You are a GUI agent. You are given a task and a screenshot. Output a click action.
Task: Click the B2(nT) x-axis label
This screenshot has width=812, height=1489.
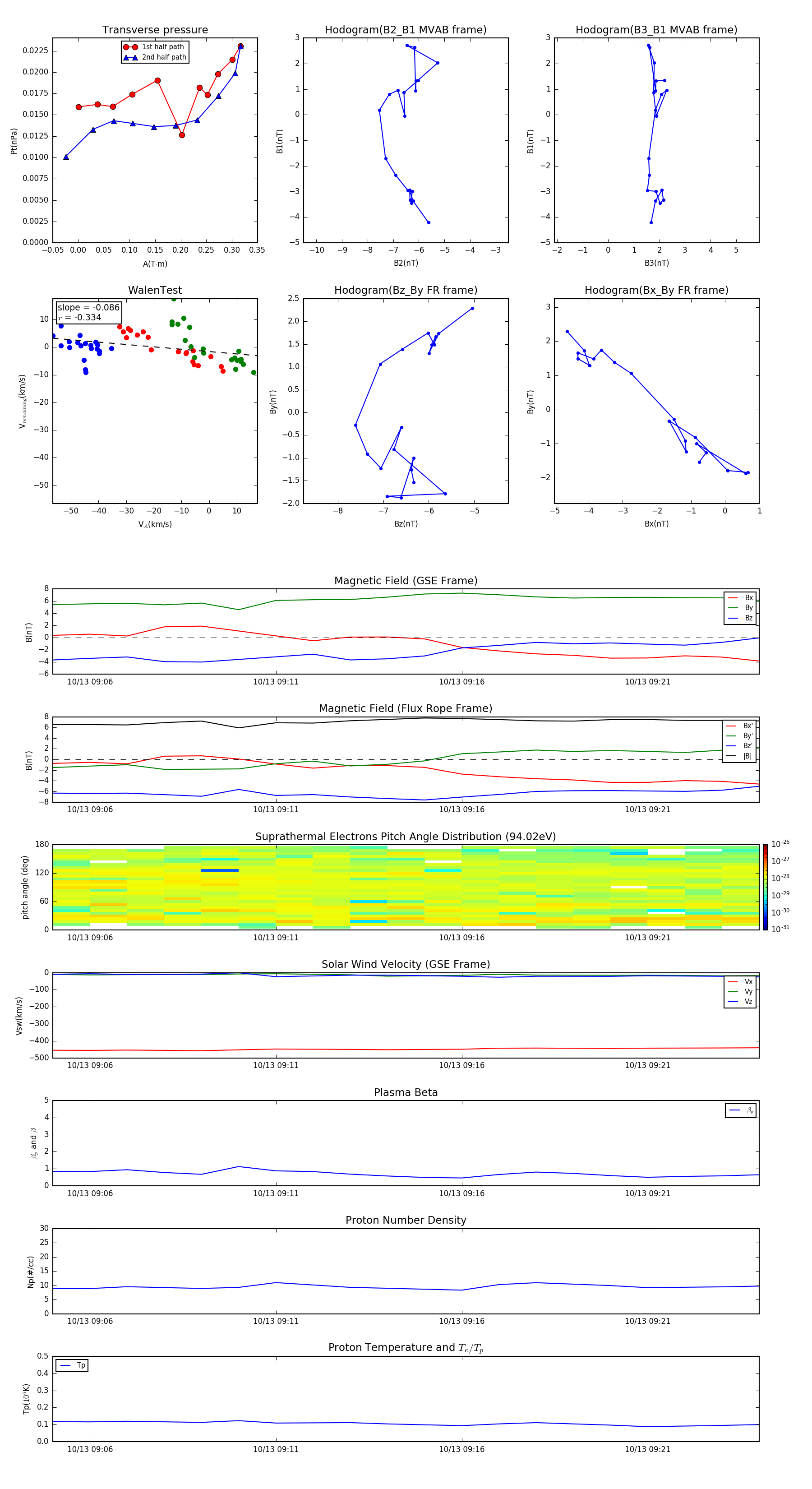point(406,263)
